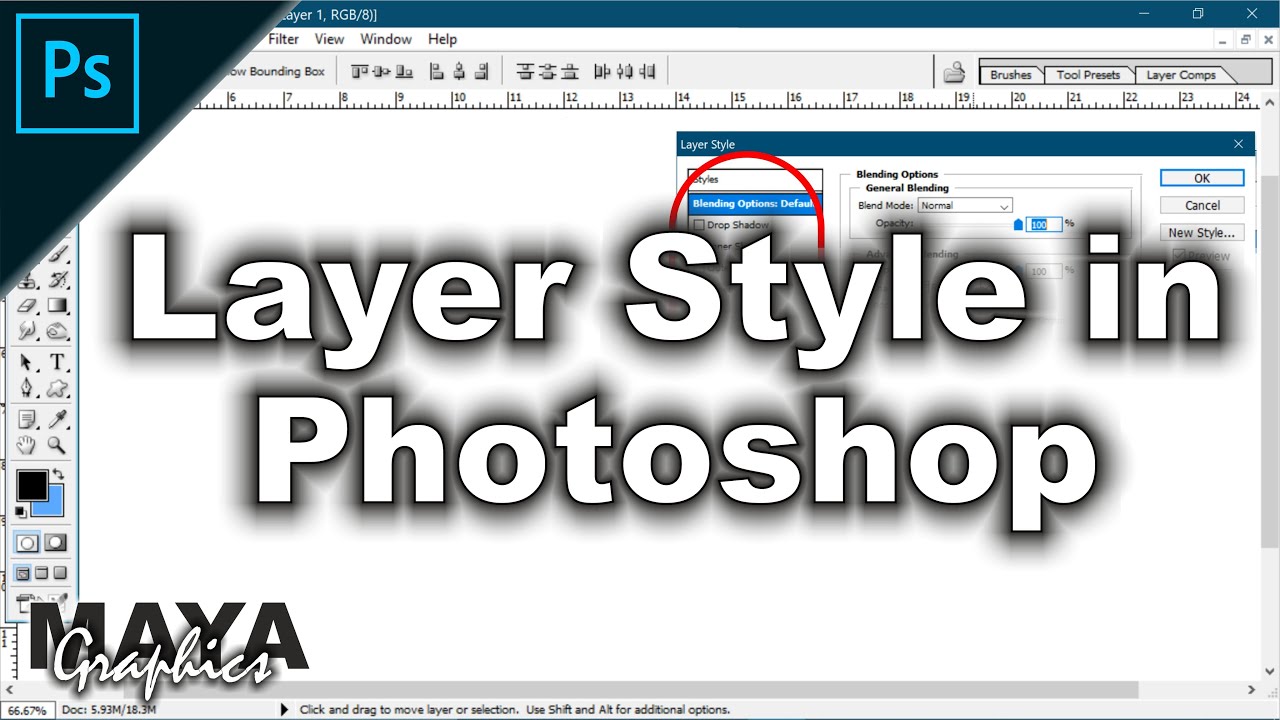This screenshot has width=1280, height=720.
Task: Select the Zoom magnifier tool
Action: pos(56,445)
